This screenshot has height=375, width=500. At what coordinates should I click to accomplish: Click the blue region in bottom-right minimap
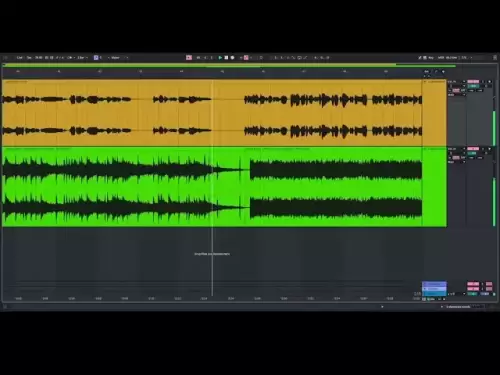[434, 288]
